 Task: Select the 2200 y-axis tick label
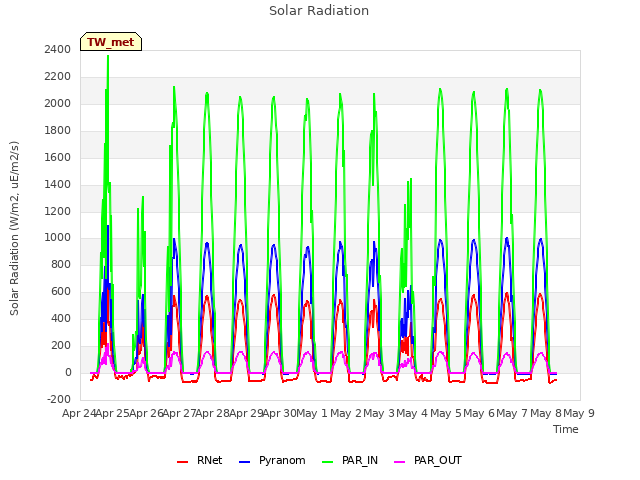[58, 76]
